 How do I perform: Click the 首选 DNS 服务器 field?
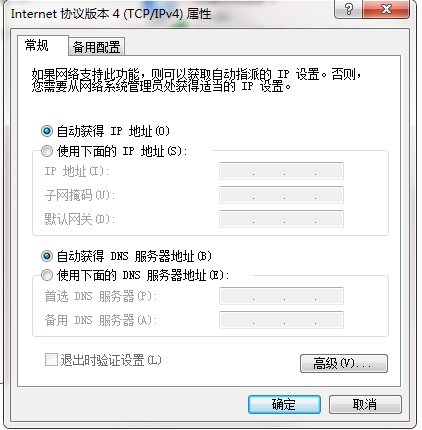(x=281, y=296)
